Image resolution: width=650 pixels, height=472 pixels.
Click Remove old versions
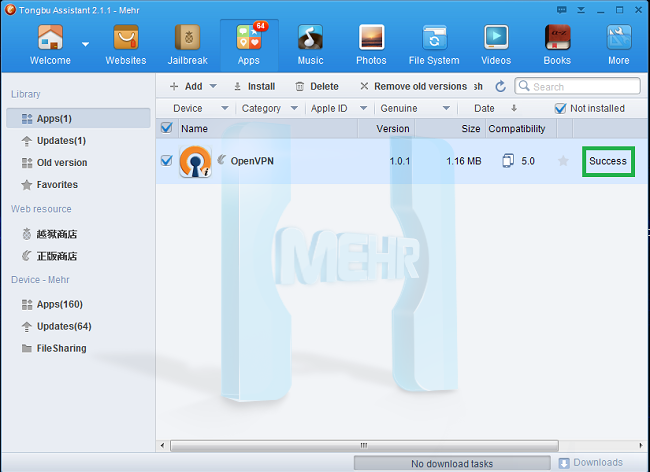click(413, 86)
